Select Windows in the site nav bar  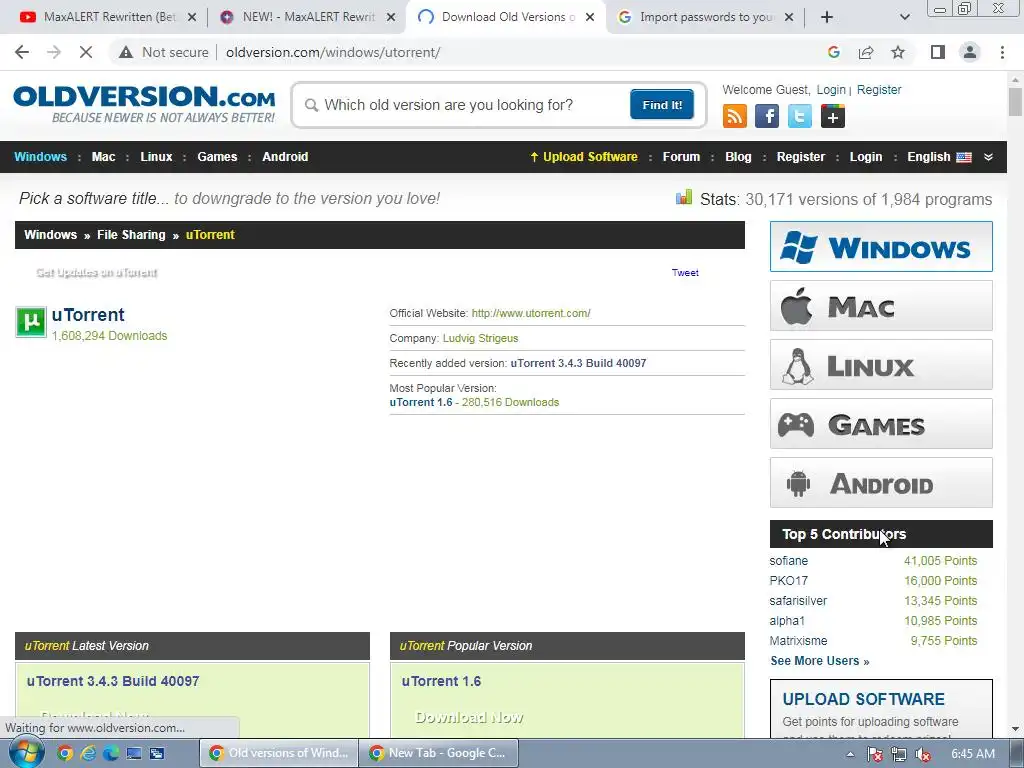[40, 157]
